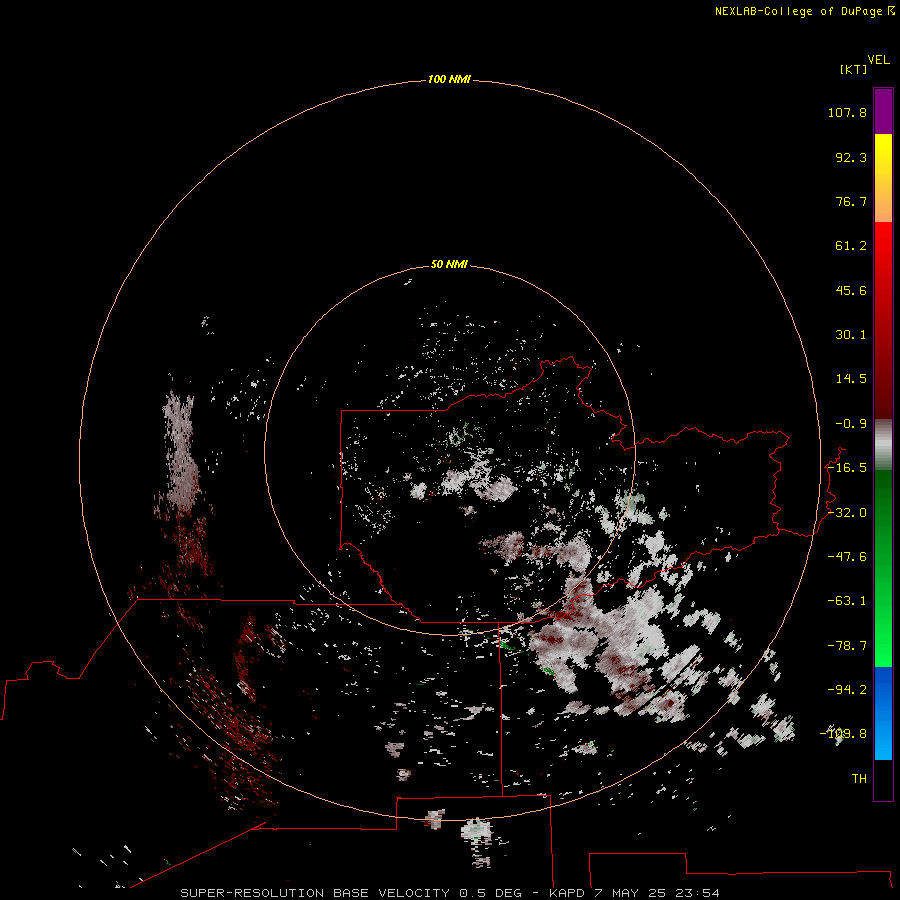Viewport: 900px width, 900px height.
Task: Click the [KT] units label
Action: coord(854,69)
